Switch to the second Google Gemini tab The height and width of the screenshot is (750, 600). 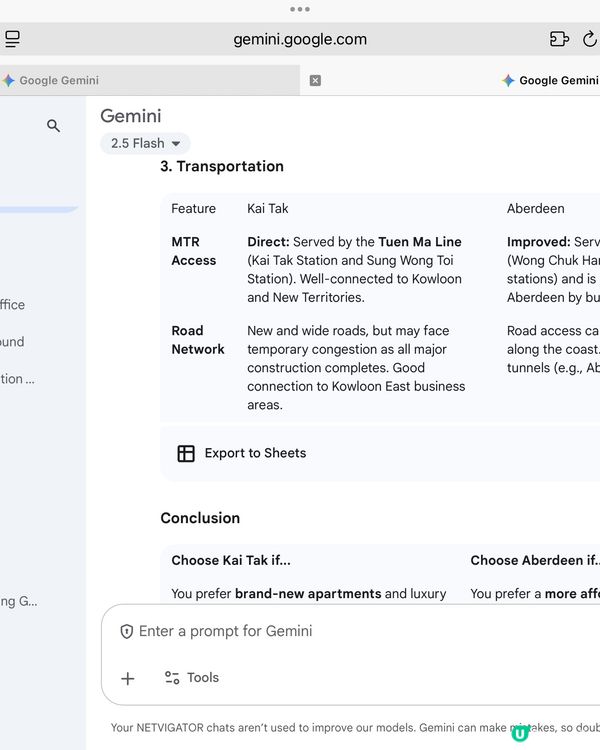coord(550,80)
